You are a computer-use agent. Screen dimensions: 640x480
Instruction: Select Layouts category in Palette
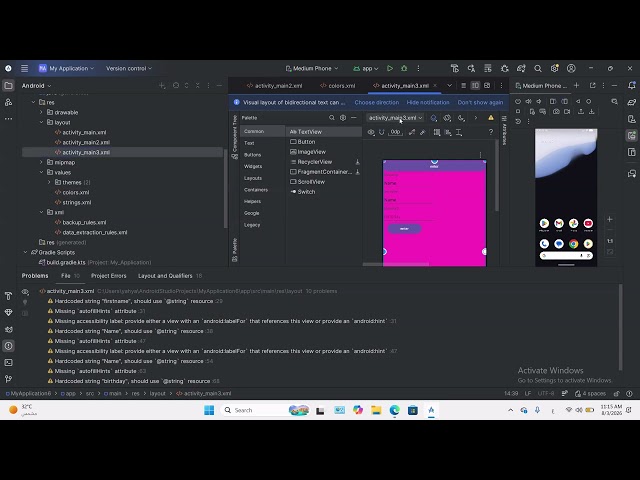253,178
